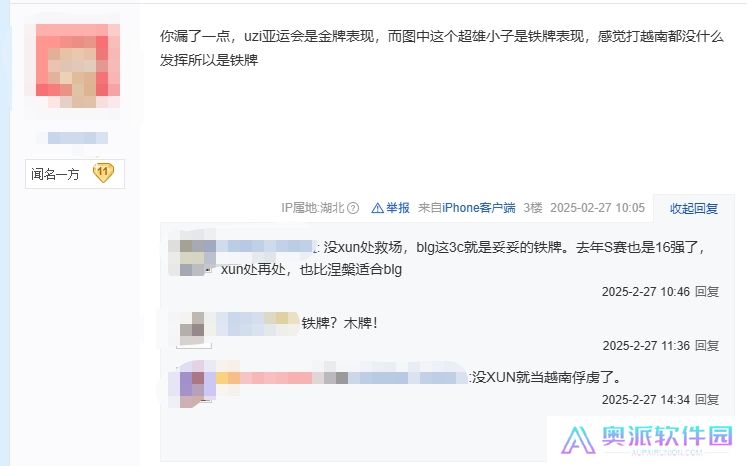Click the third reply's blurred username
Image resolution: width=747 pixels, height=466 pixels.
point(342,377)
